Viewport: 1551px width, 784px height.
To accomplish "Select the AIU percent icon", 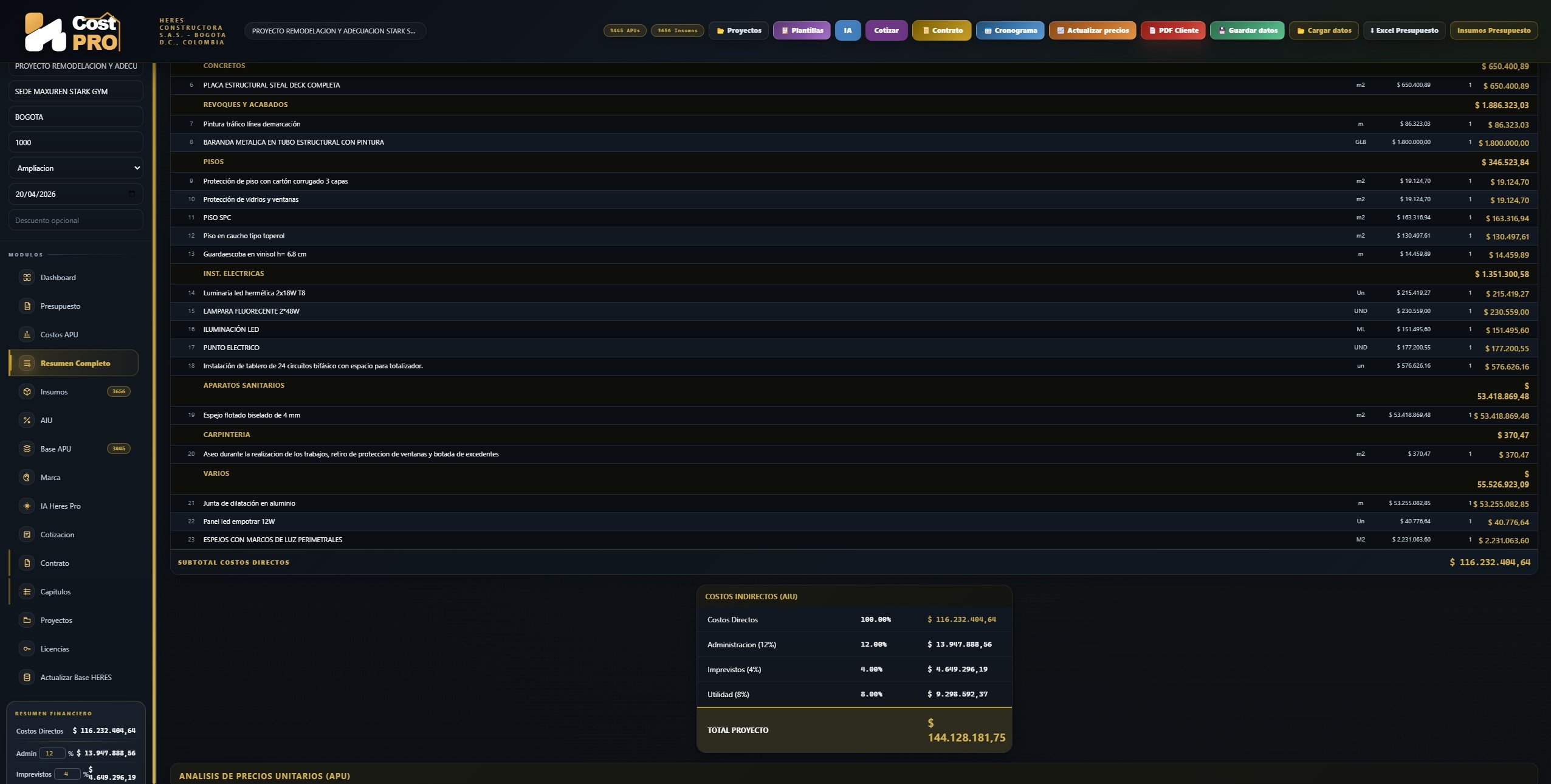I will click(27, 421).
